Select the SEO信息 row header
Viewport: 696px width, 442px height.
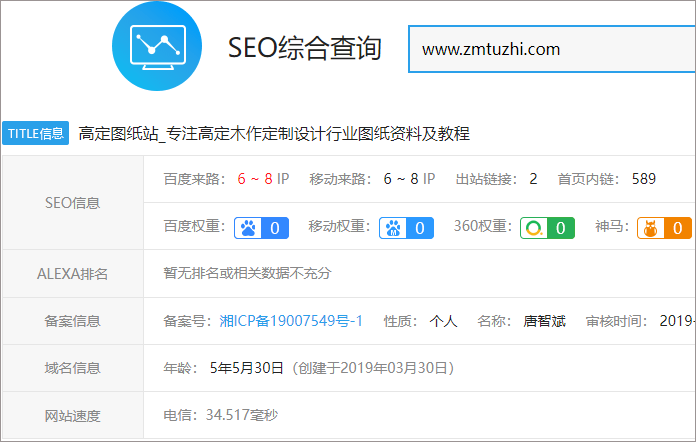pyautogui.click(x=73, y=203)
